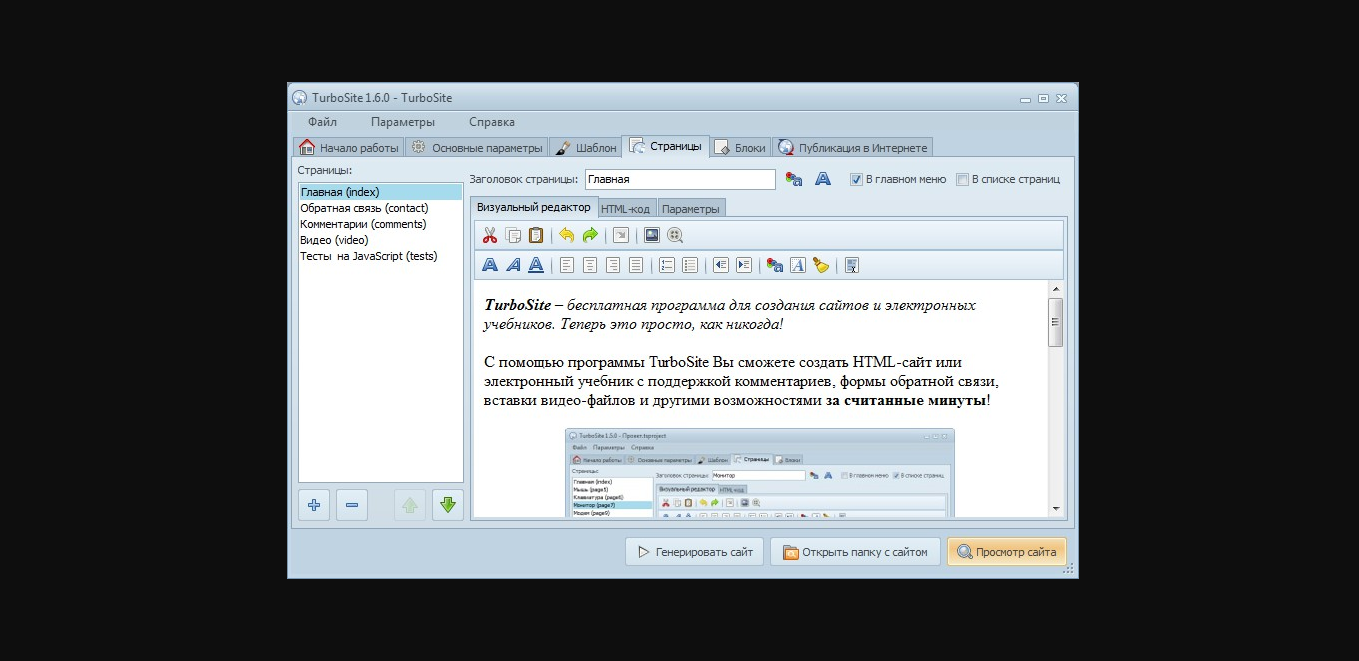1359x661 pixels.
Task: Select the underline formatting icon
Action: (x=538, y=265)
